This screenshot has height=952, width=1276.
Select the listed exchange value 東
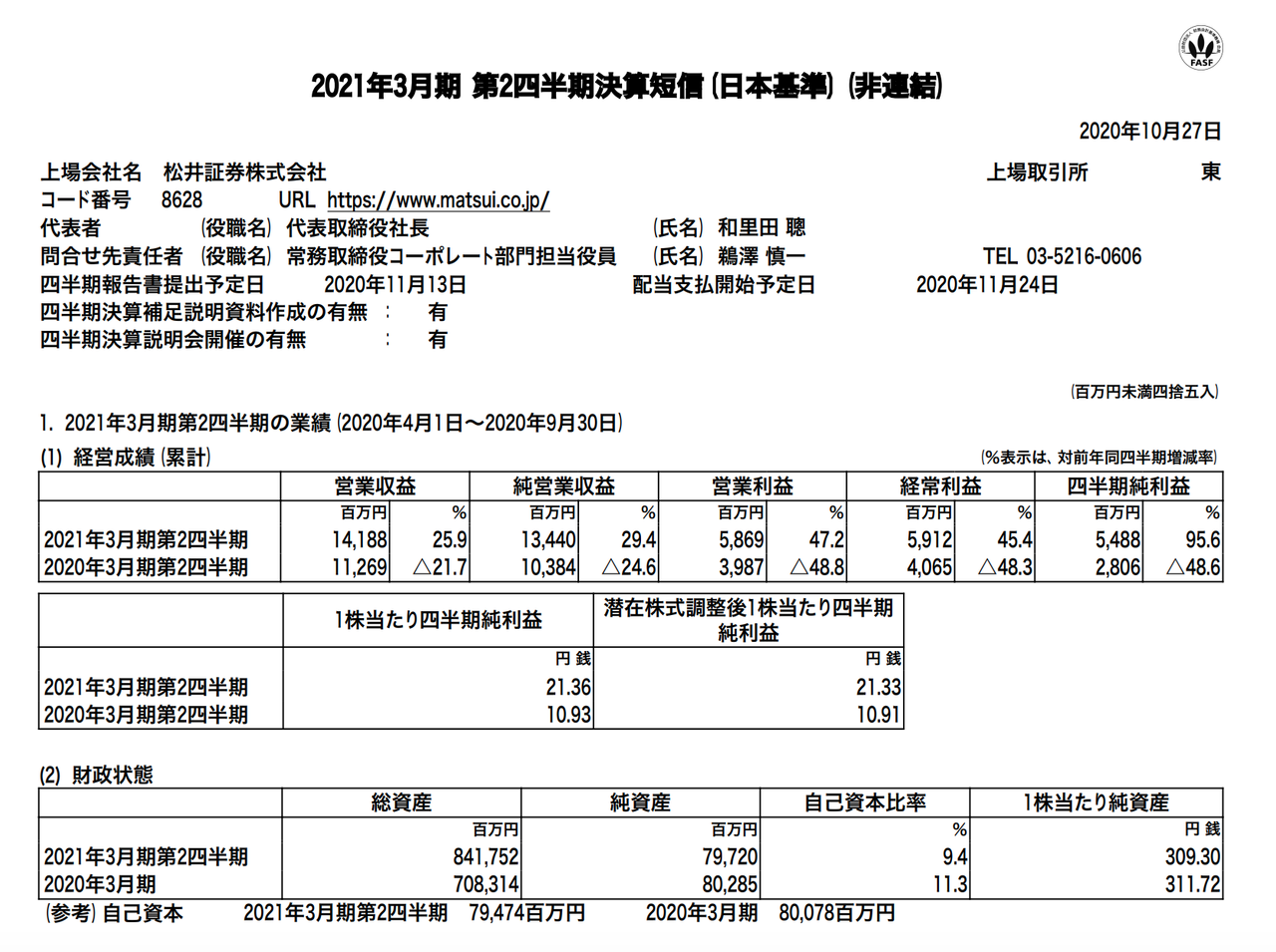pos(1210,172)
